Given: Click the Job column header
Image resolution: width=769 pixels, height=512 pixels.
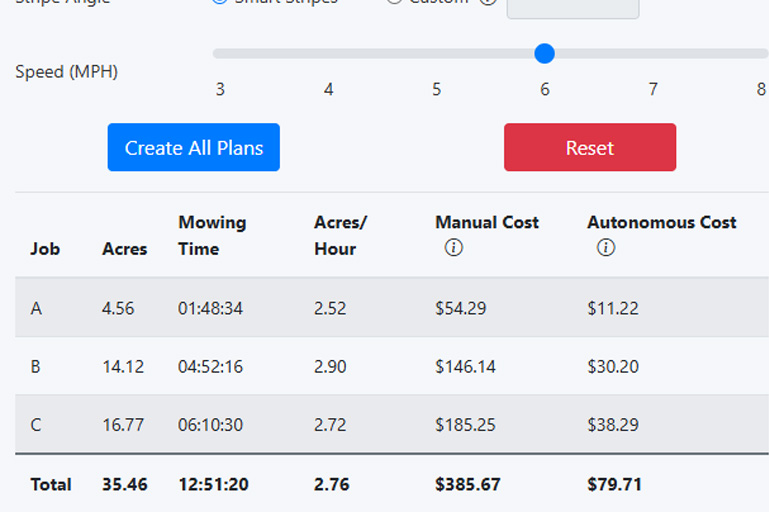Looking at the screenshot, I should click(45, 249).
